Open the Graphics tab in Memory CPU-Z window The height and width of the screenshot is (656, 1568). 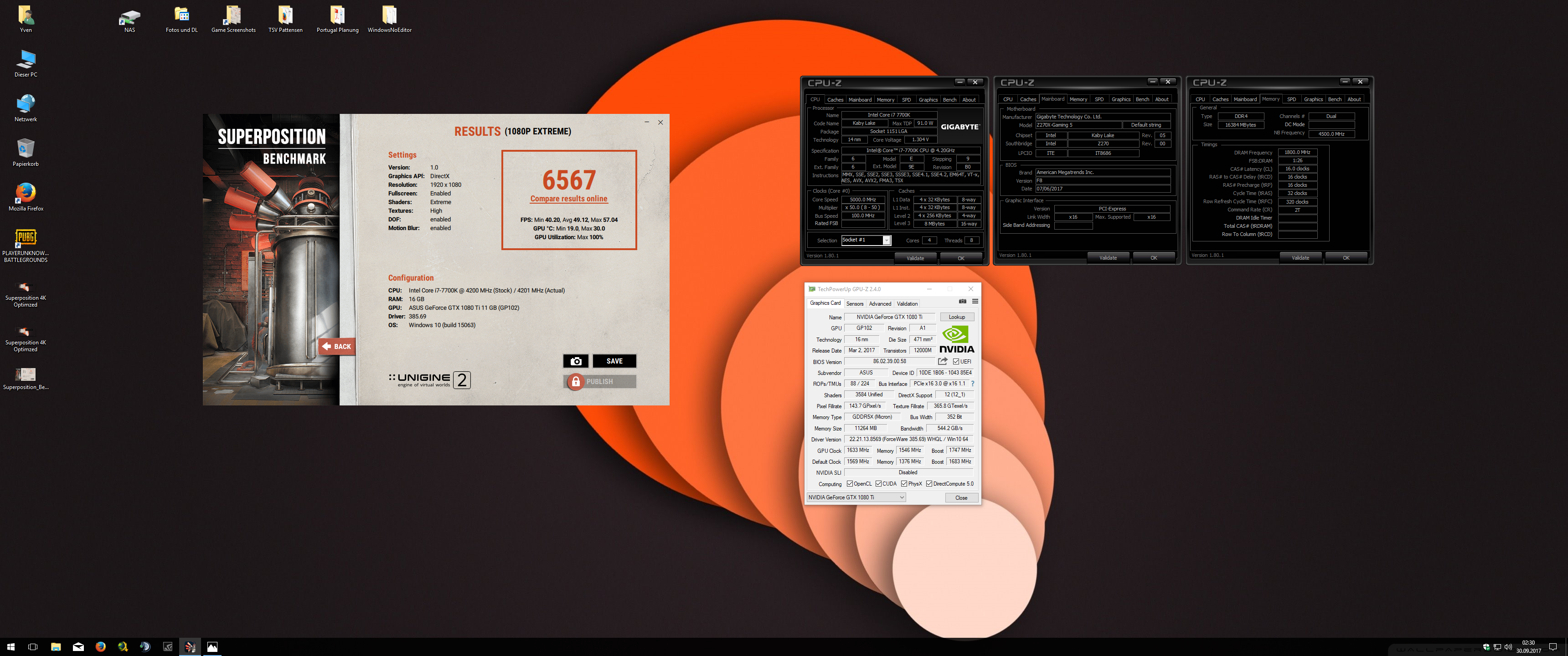click(1313, 99)
